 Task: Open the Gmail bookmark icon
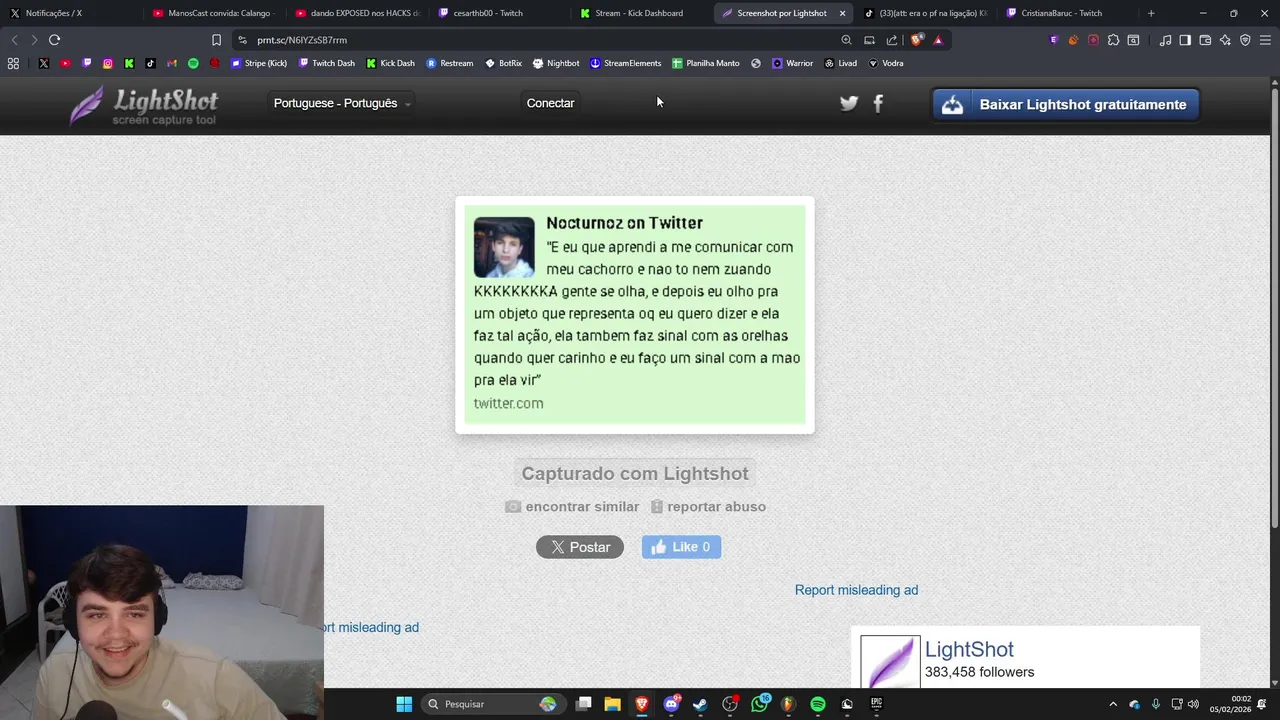tap(172, 63)
